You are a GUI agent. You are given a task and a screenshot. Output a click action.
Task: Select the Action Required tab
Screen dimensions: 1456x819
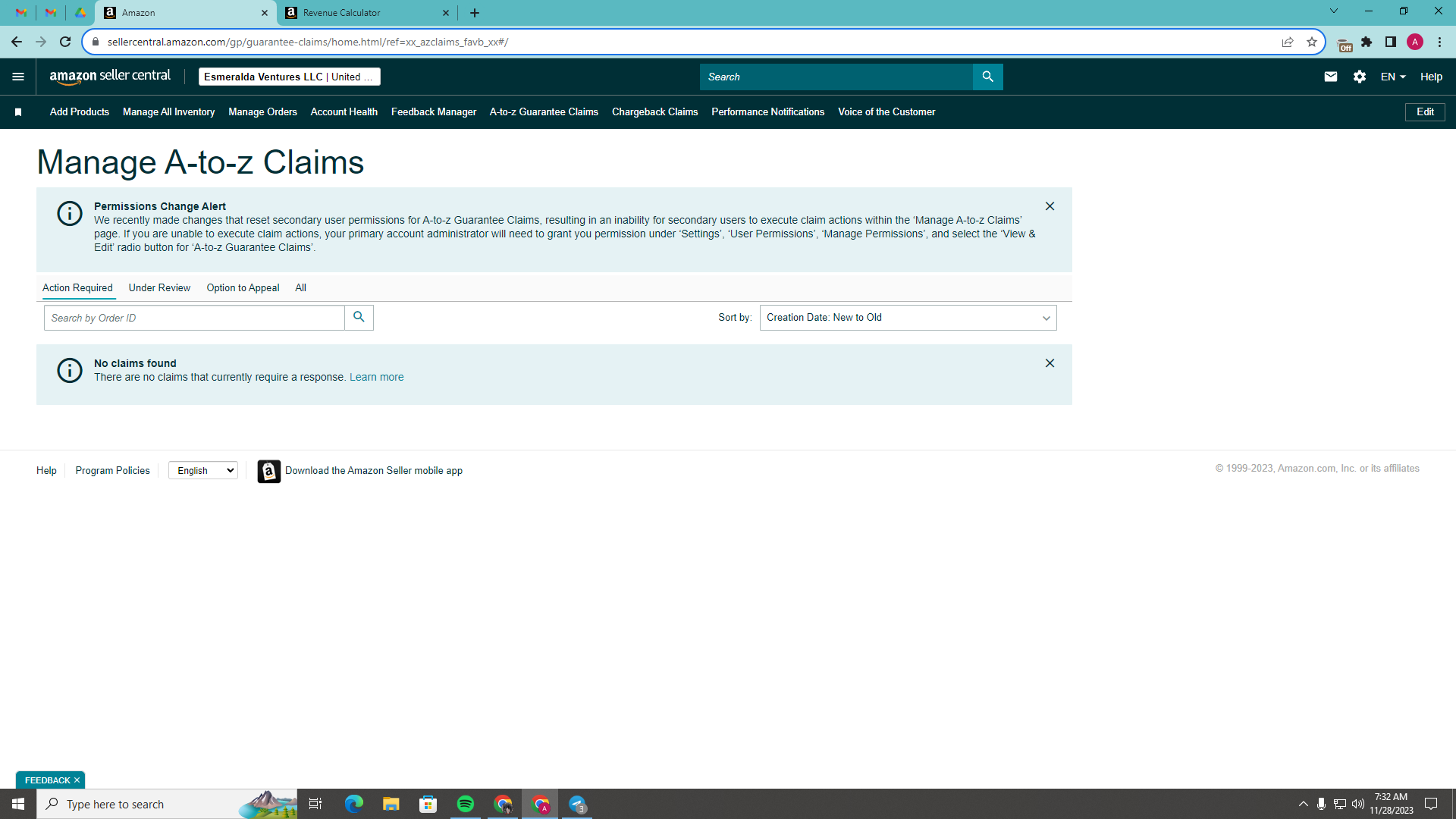click(77, 288)
